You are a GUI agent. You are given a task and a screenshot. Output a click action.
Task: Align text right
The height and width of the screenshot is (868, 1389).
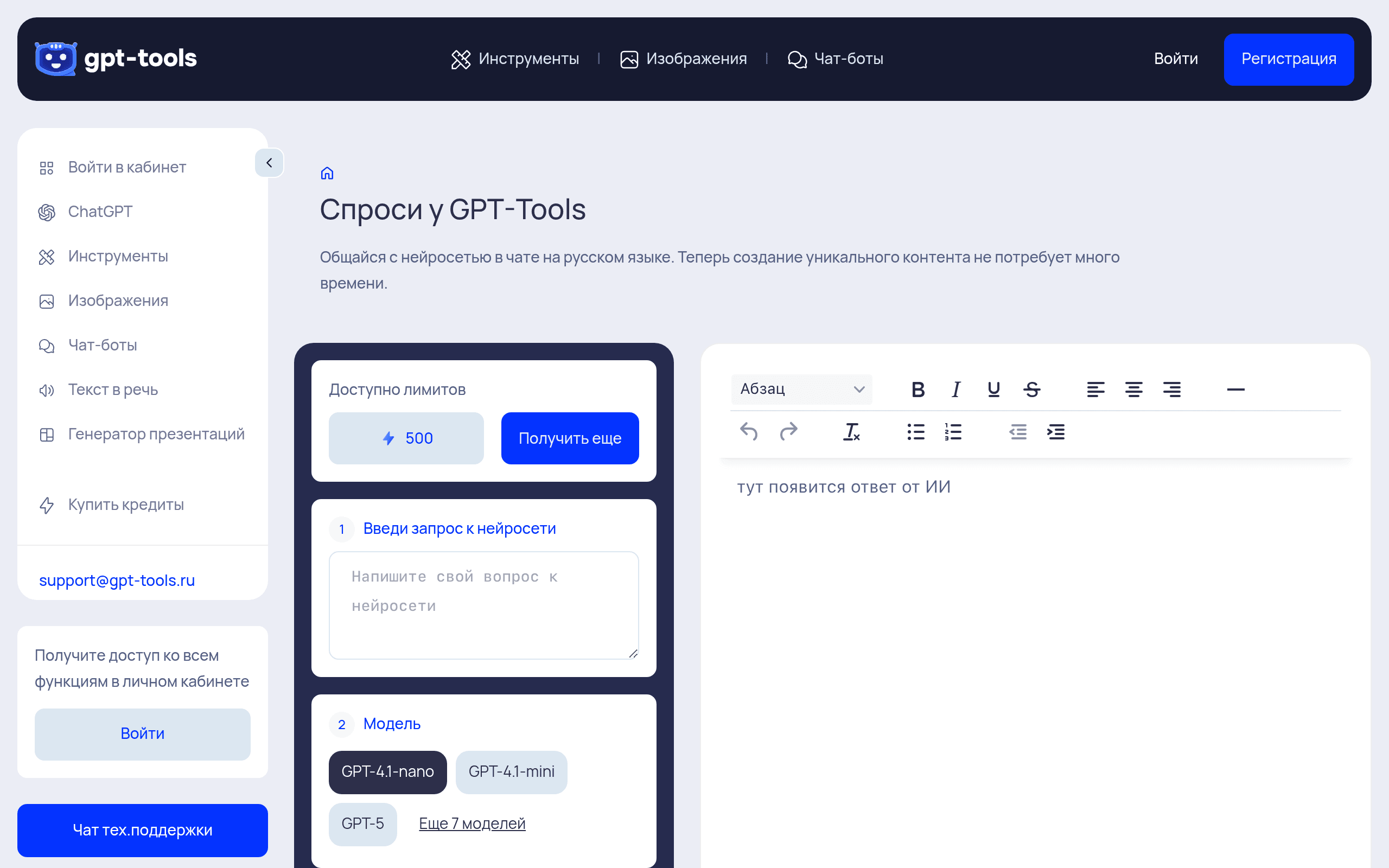coord(1171,390)
